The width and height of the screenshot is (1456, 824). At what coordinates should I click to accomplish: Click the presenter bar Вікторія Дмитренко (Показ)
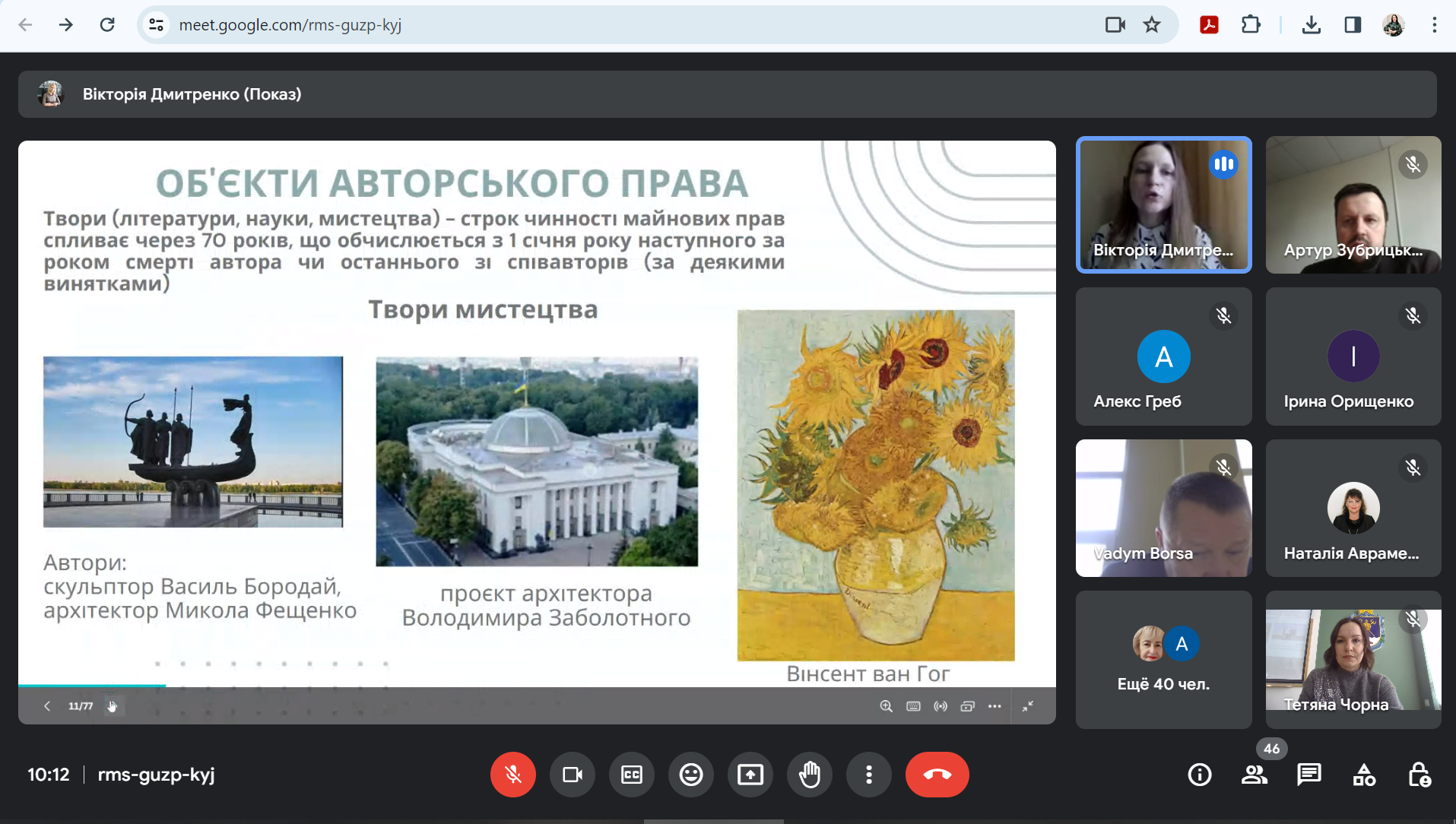coord(728,94)
